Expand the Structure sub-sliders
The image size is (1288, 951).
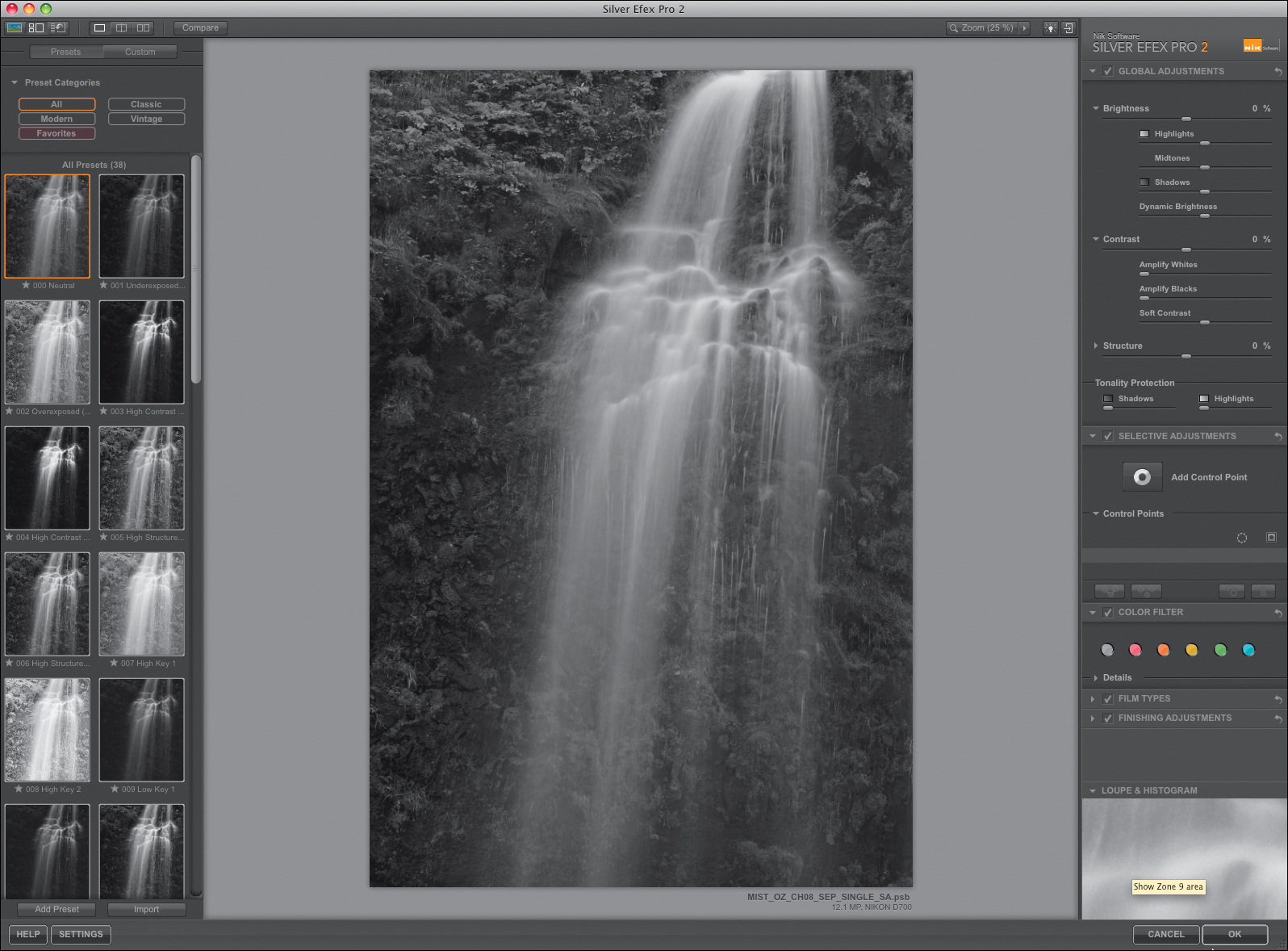(x=1096, y=346)
